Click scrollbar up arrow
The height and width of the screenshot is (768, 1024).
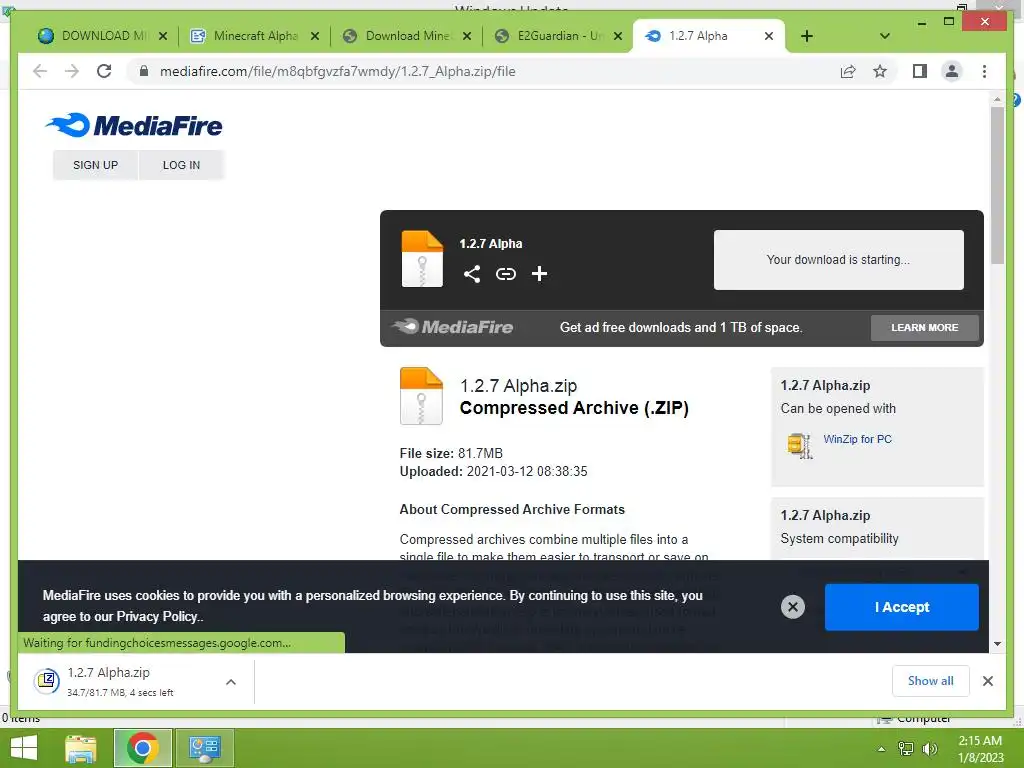tap(997, 99)
